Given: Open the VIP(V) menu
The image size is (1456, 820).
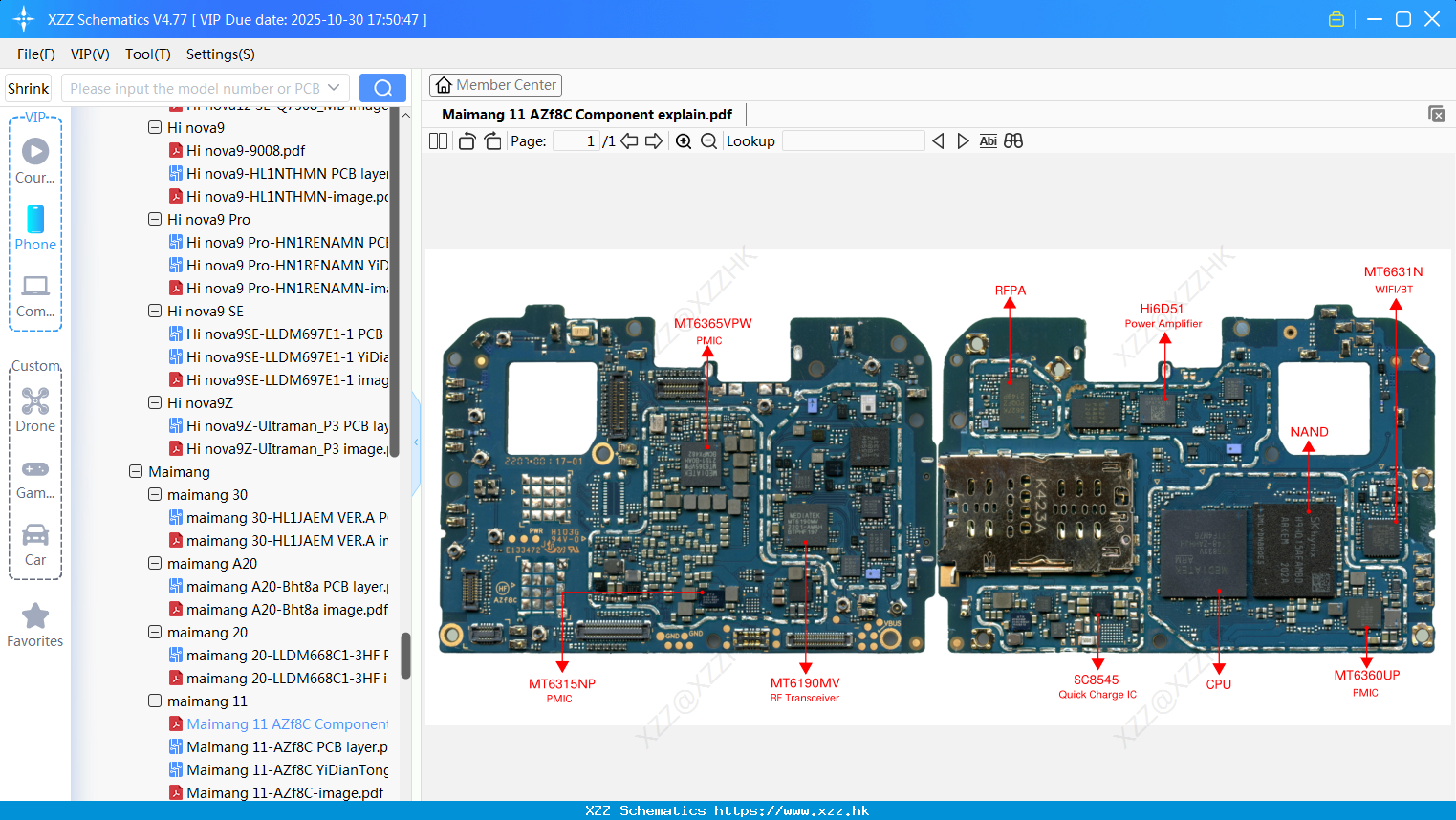Looking at the screenshot, I should [90, 54].
